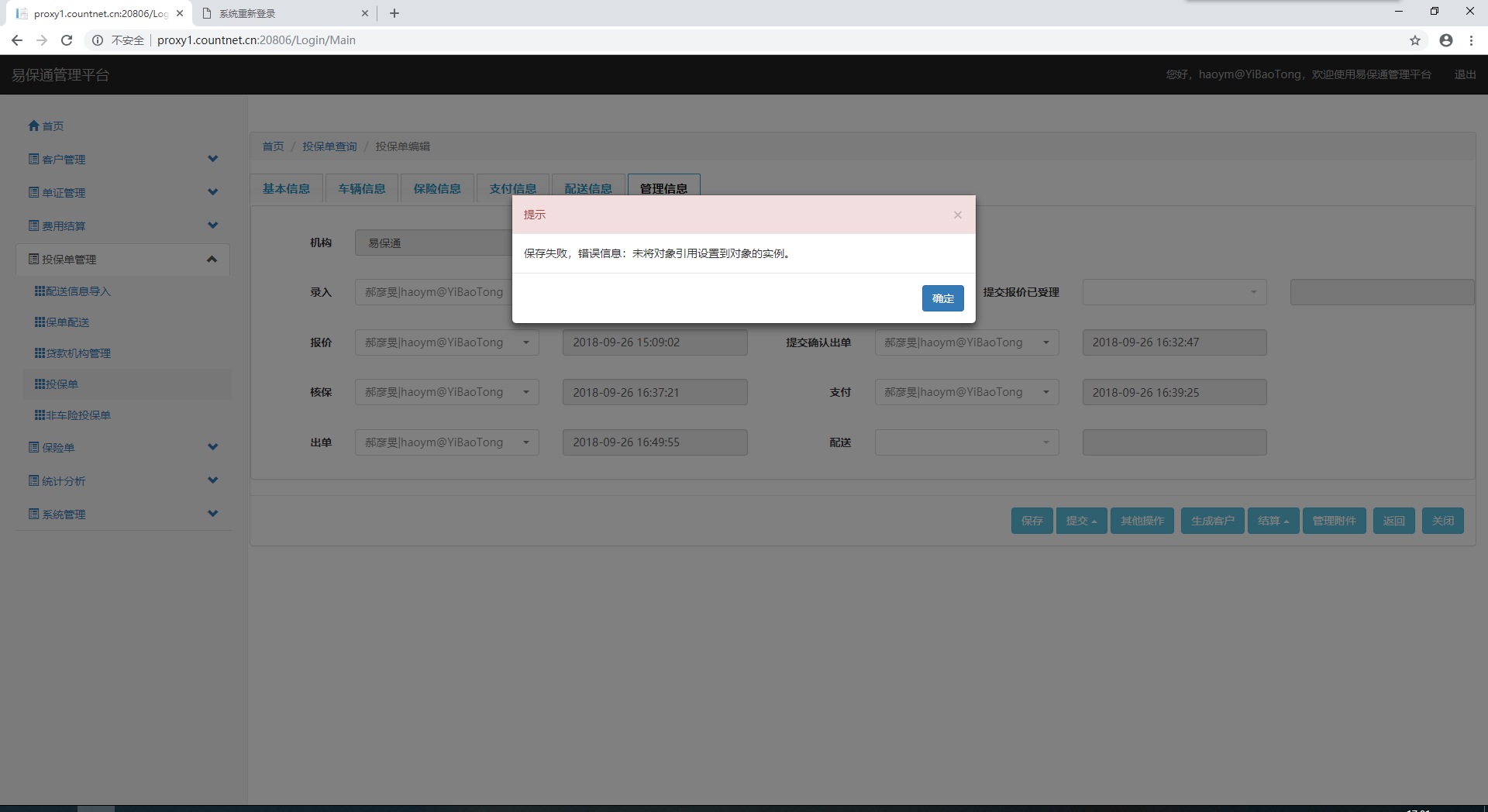
Task: Open the 支付 user dropdown
Action: coord(967,392)
